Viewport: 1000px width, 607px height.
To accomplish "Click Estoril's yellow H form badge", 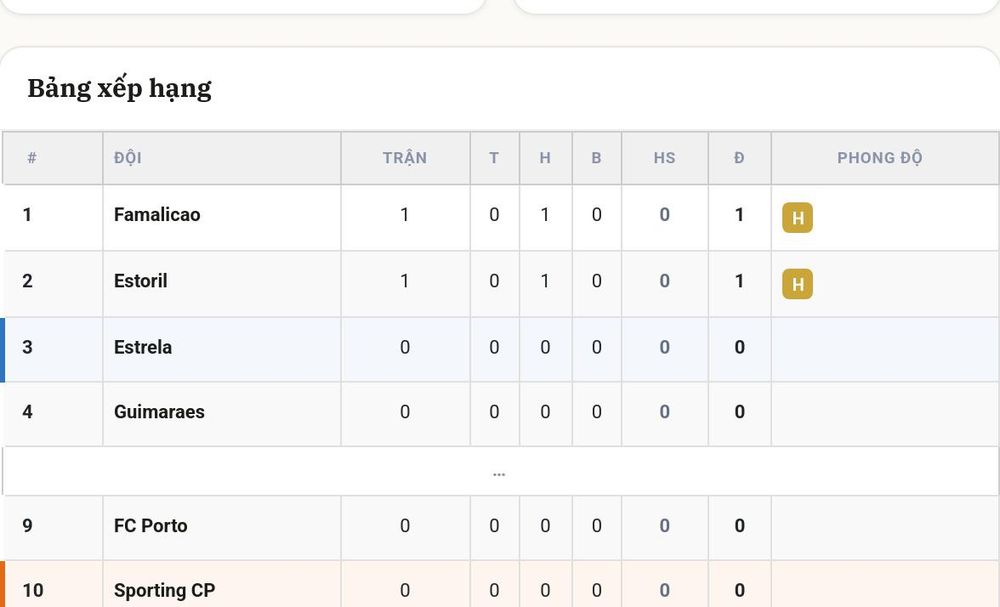I will coord(797,284).
